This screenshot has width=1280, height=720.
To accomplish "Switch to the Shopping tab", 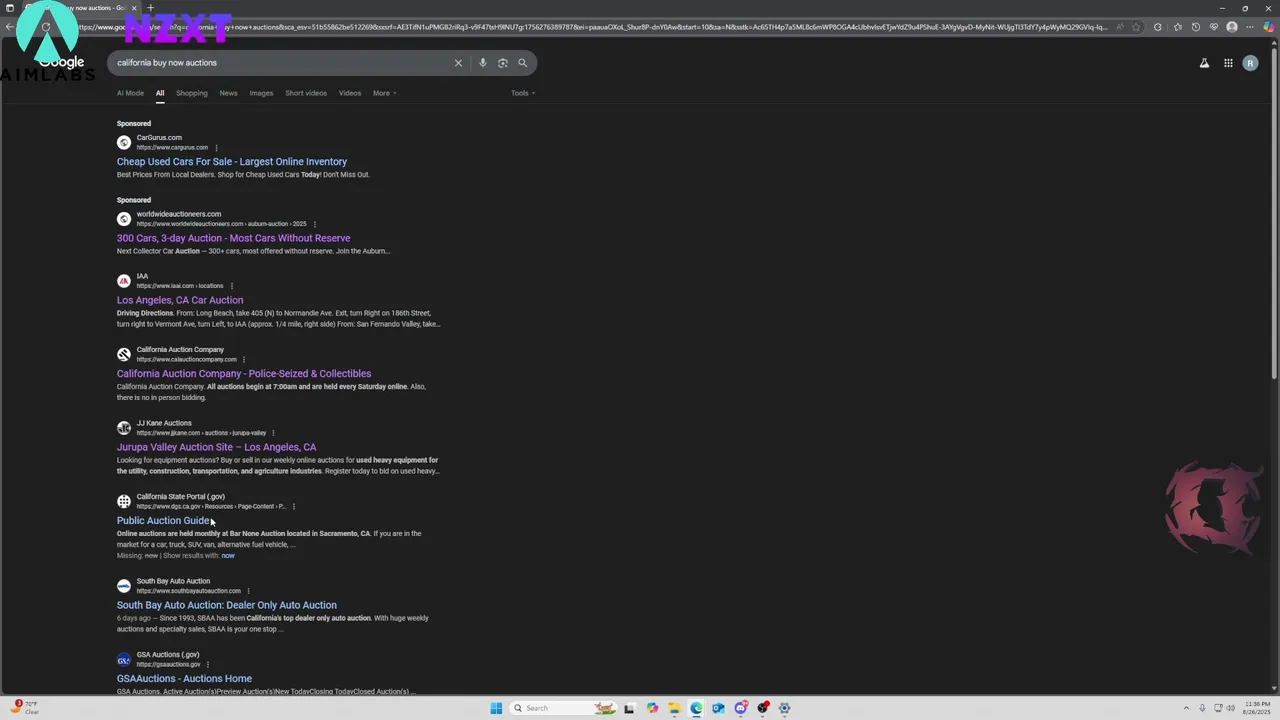I will 192,93.
